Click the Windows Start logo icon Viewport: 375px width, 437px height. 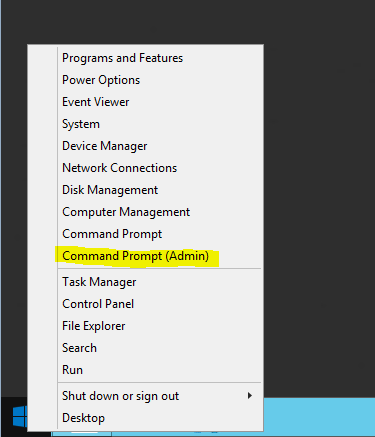coord(20,416)
